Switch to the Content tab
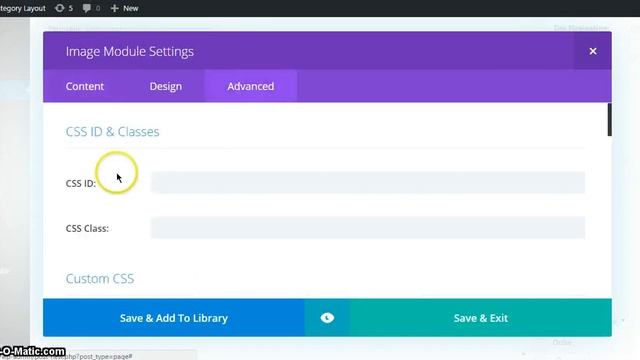 coord(84,86)
